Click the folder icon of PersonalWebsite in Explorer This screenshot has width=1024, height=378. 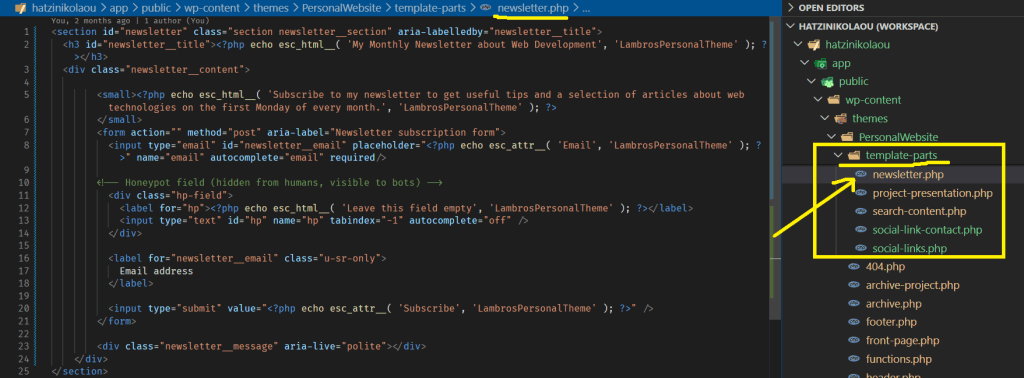(x=847, y=137)
